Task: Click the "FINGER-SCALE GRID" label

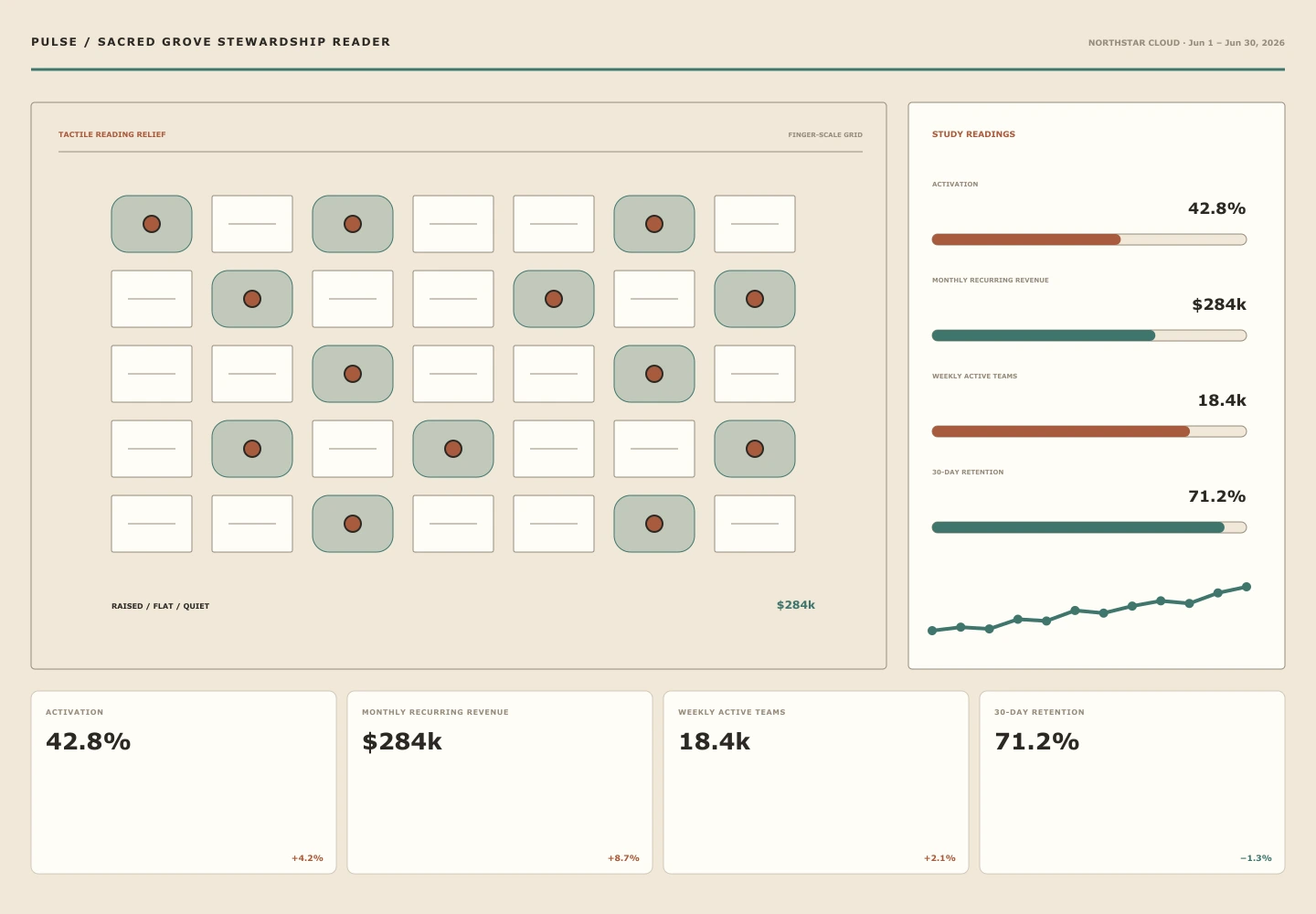Action: click(x=825, y=135)
